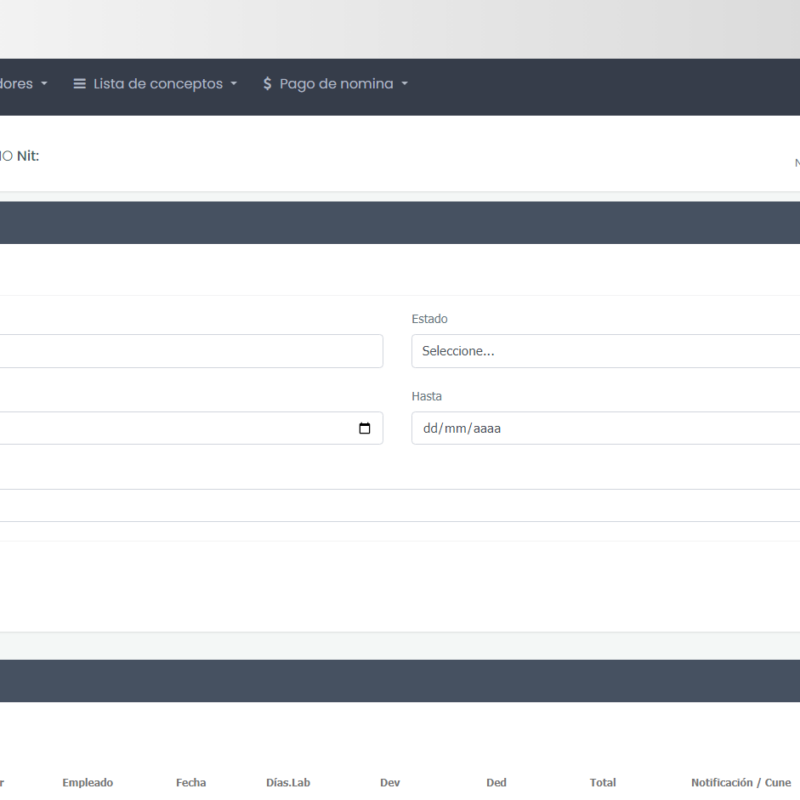Click the Notificación / Cune column header
The width and height of the screenshot is (800, 800).
click(x=741, y=783)
